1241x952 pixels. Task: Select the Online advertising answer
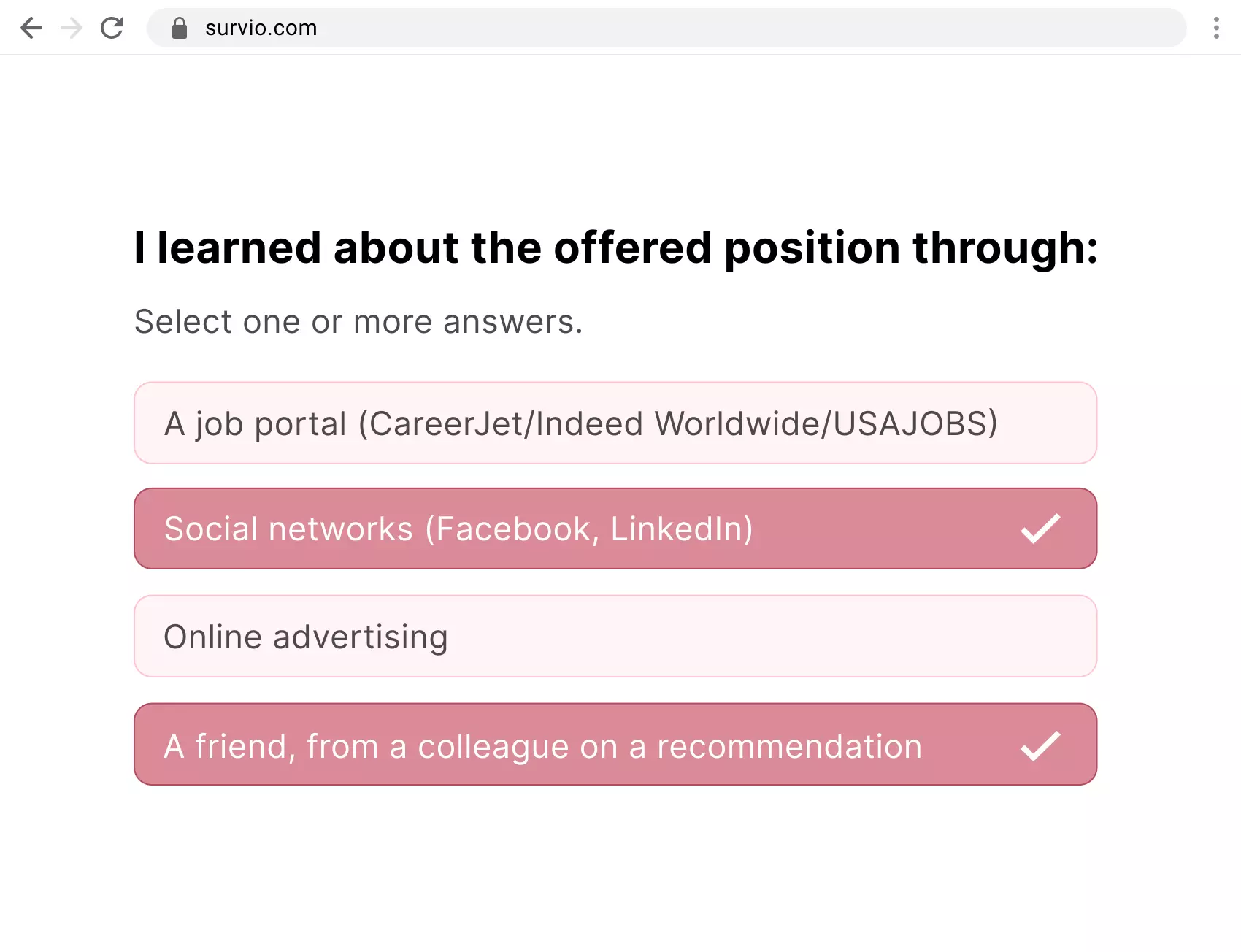(615, 636)
